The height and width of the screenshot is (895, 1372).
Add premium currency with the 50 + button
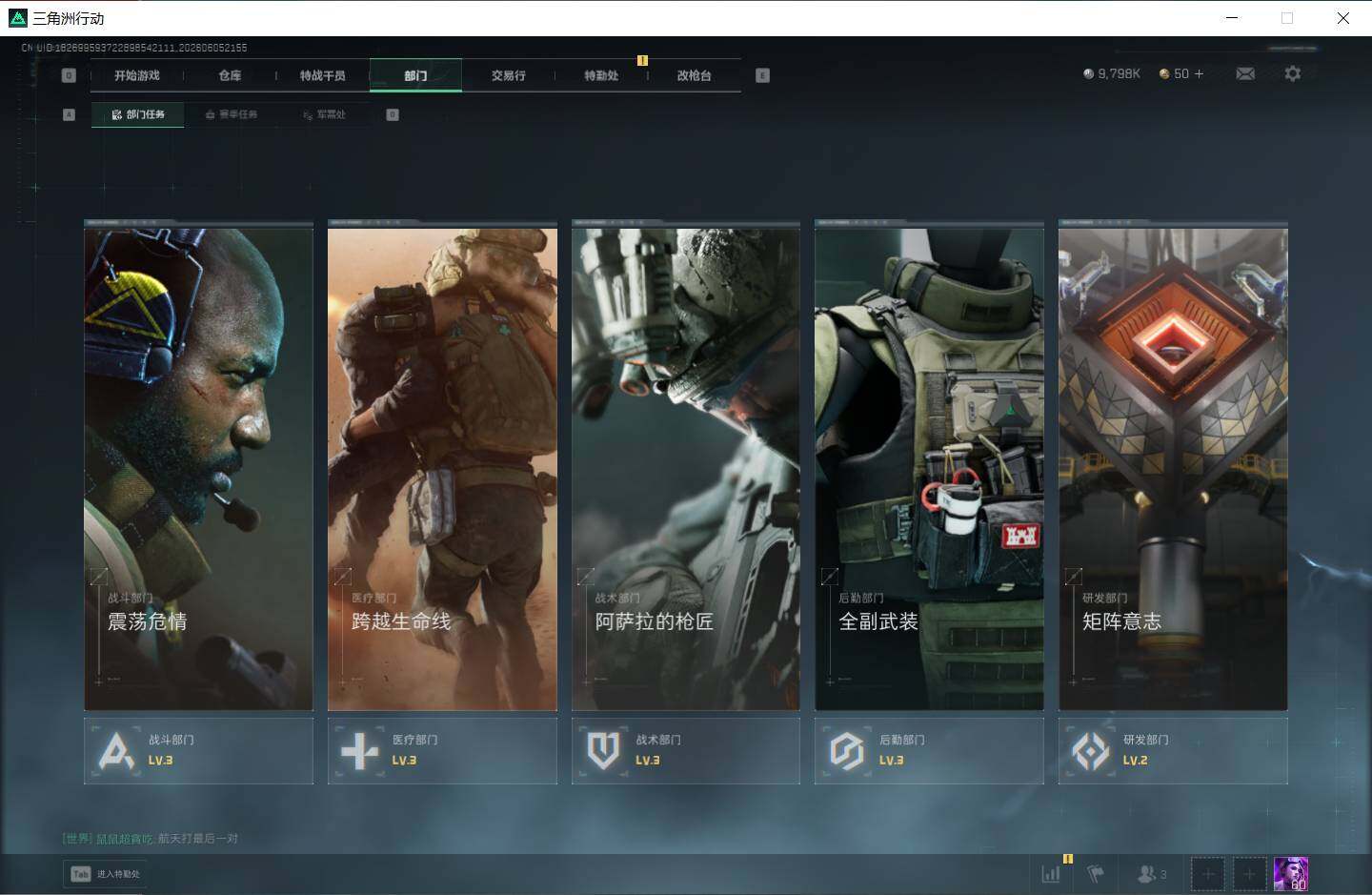tap(1181, 73)
